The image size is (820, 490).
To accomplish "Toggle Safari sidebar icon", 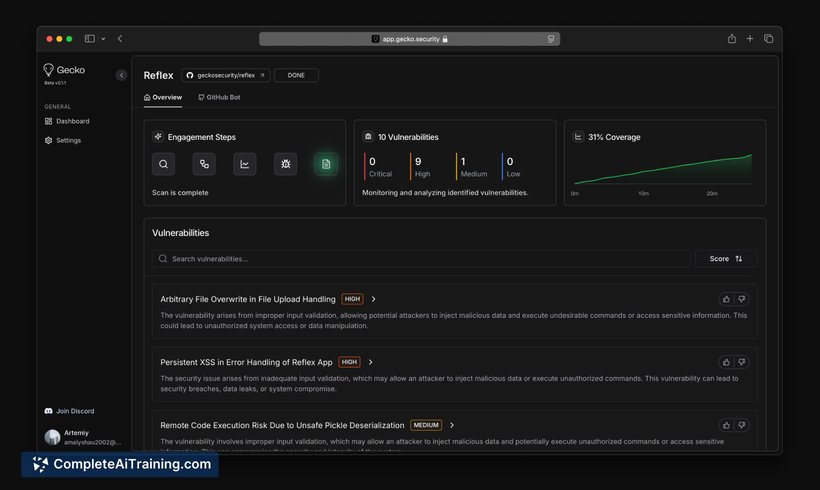I will click(x=90, y=39).
